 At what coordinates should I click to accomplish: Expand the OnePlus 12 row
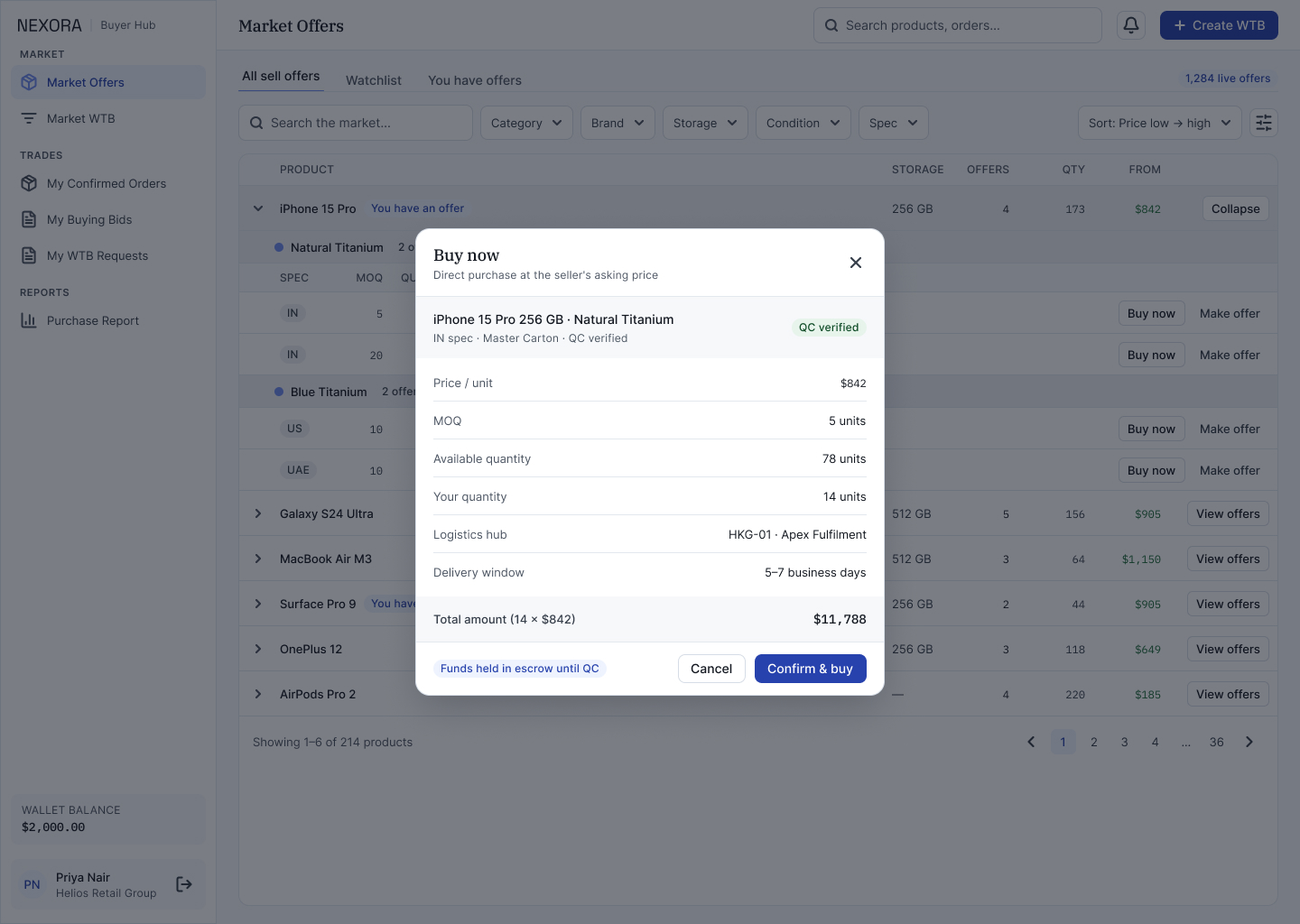click(258, 649)
